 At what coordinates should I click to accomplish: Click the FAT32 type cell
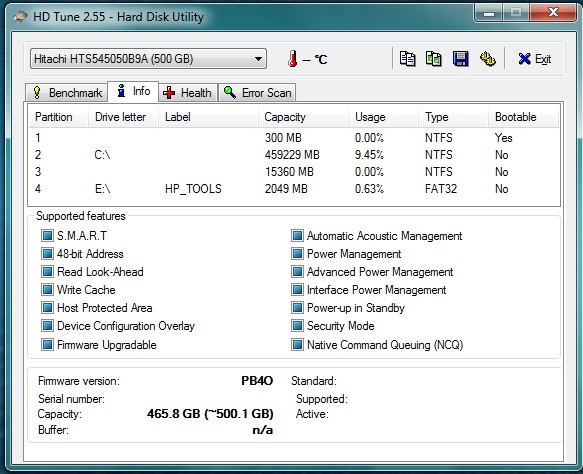coord(441,189)
